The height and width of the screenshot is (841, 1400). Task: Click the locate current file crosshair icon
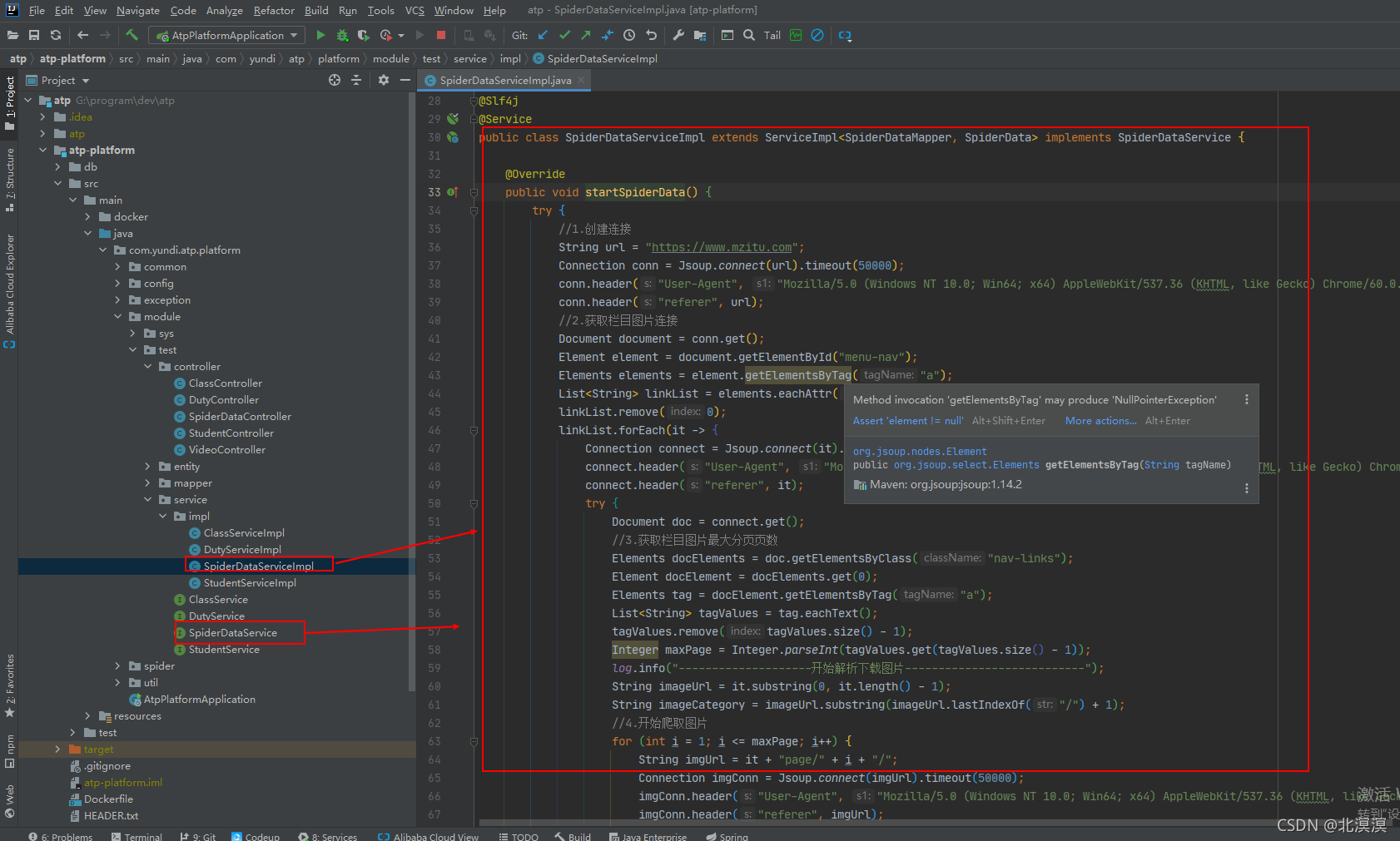[x=335, y=80]
